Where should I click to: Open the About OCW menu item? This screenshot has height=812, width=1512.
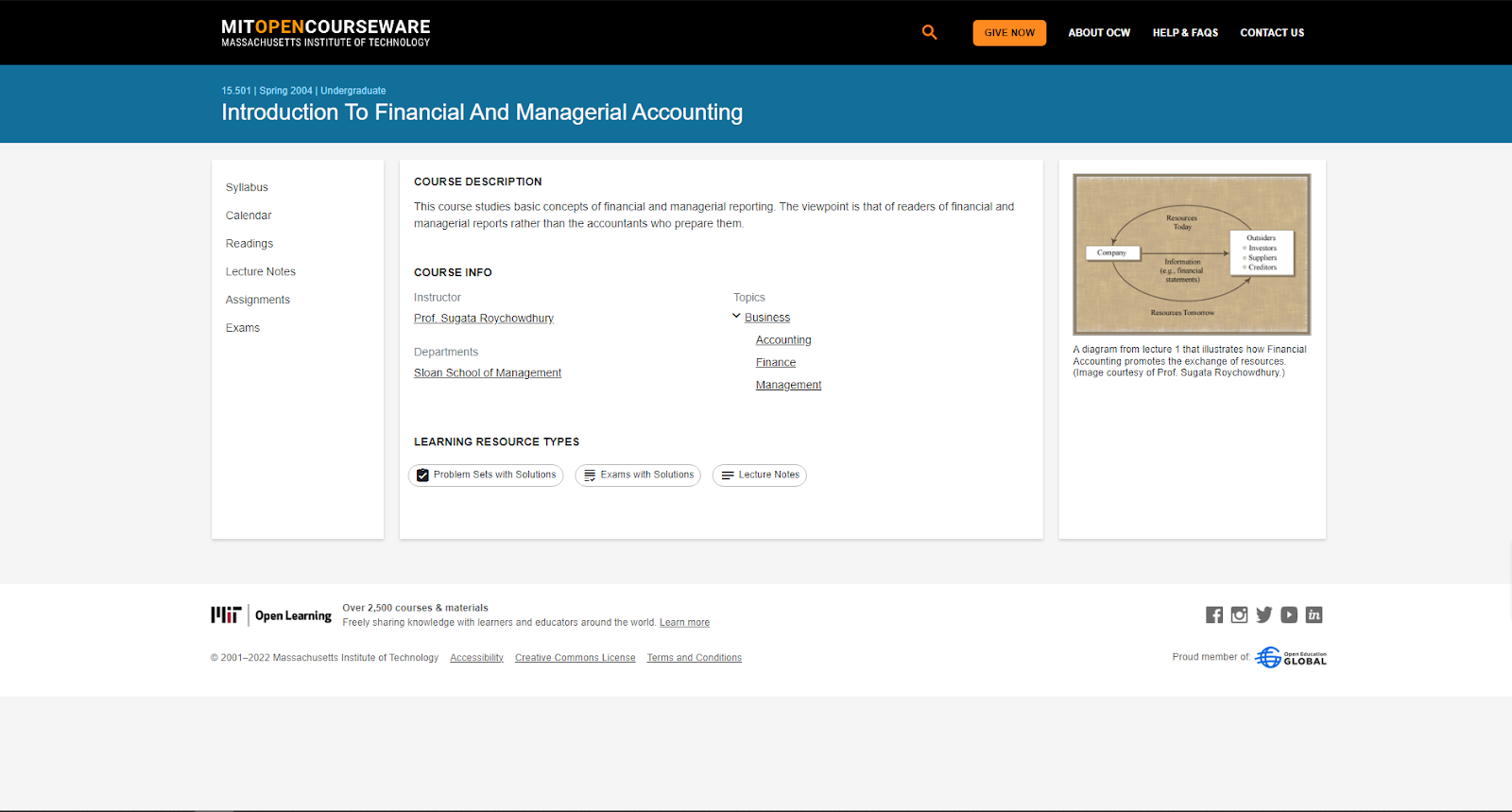[x=1099, y=33]
